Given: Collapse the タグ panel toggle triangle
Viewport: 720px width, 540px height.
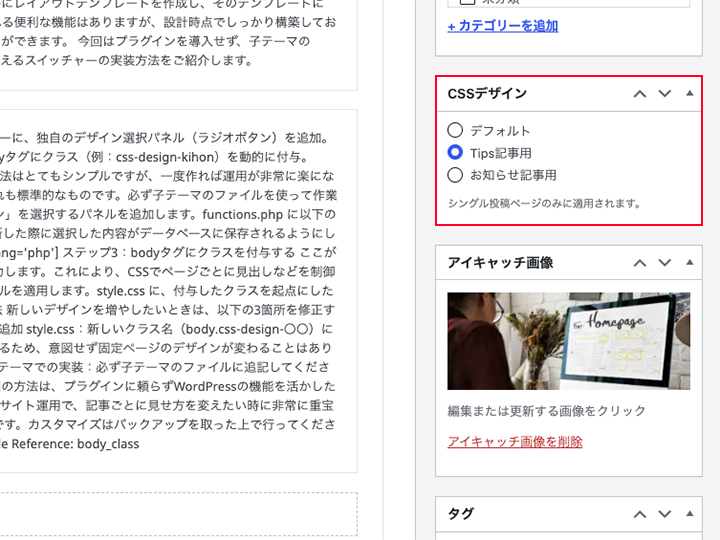Looking at the screenshot, I should pyautogui.click(x=689, y=513).
